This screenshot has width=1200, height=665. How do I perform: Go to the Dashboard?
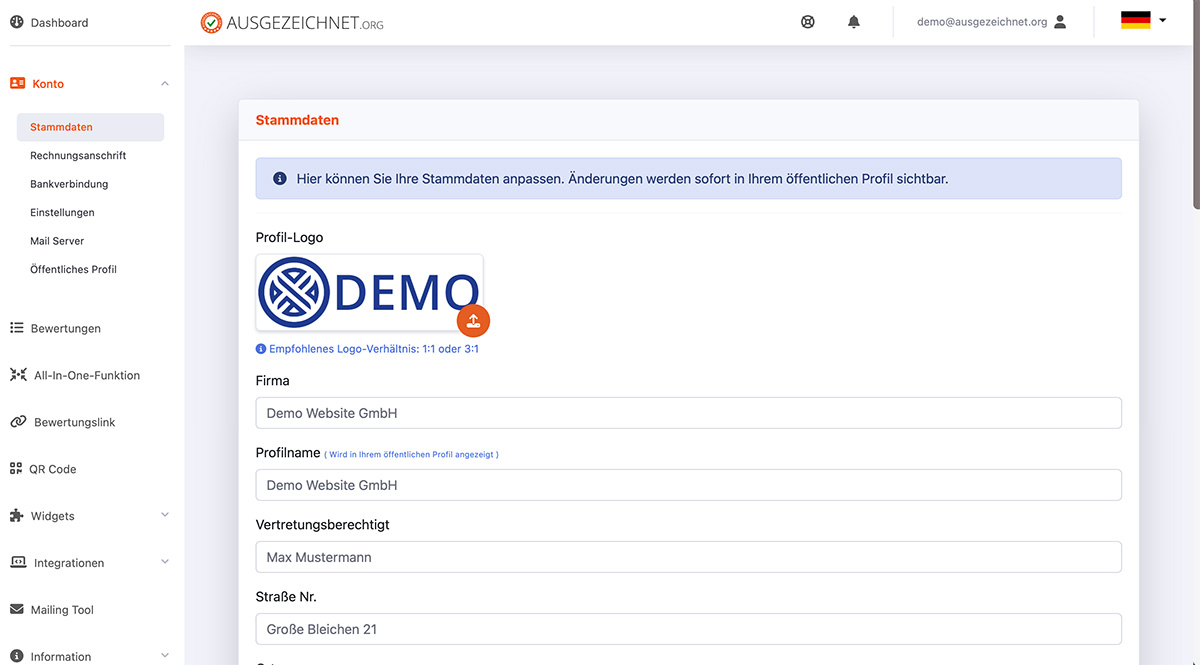pyautogui.click(x=59, y=22)
